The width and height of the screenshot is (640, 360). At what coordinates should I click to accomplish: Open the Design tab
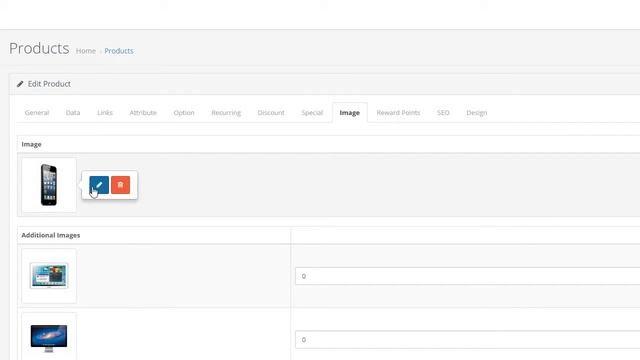click(476, 113)
